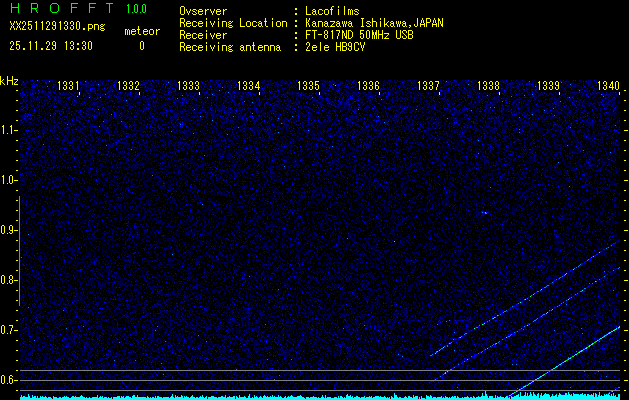This screenshot has height=400, width=629.
Task: Select the 0.9 kHz frequency label
Action: pyautogui.click(x=9, y=230)
